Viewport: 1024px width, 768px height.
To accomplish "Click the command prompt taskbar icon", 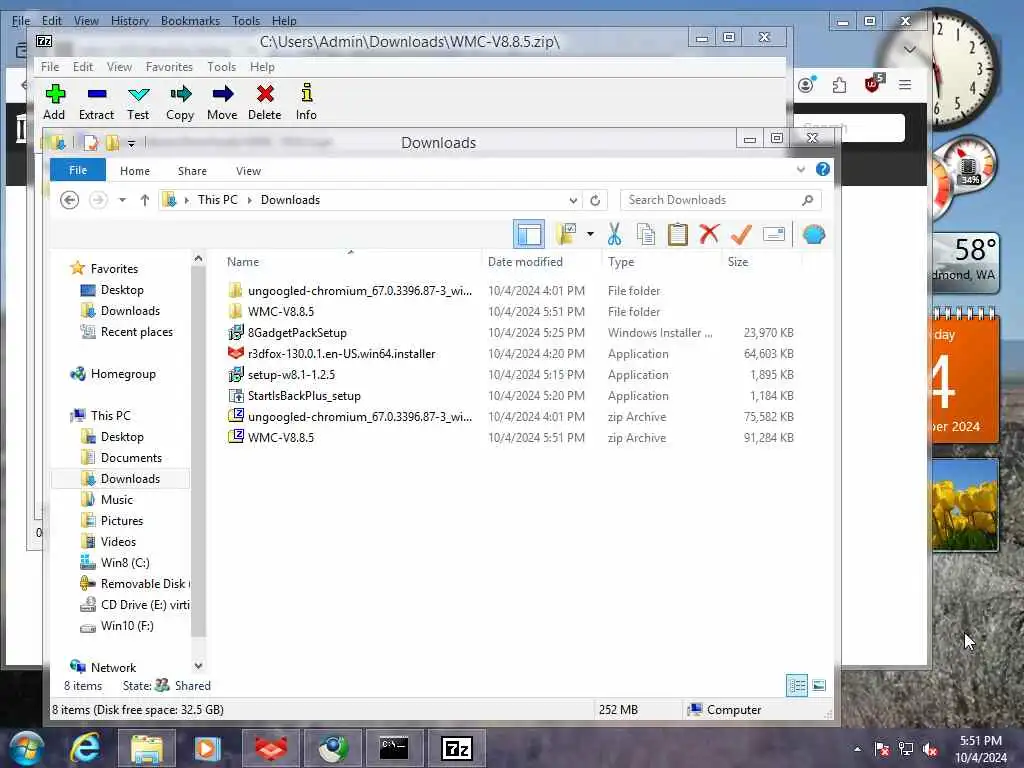I will [x=394, y=748].
